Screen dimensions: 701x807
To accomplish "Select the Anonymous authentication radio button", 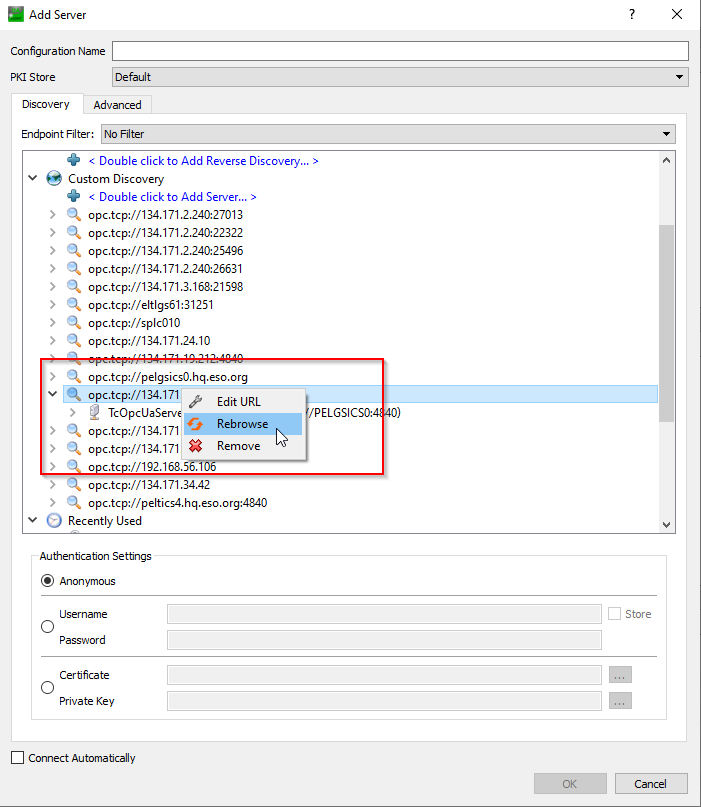I will click(47, 581).
